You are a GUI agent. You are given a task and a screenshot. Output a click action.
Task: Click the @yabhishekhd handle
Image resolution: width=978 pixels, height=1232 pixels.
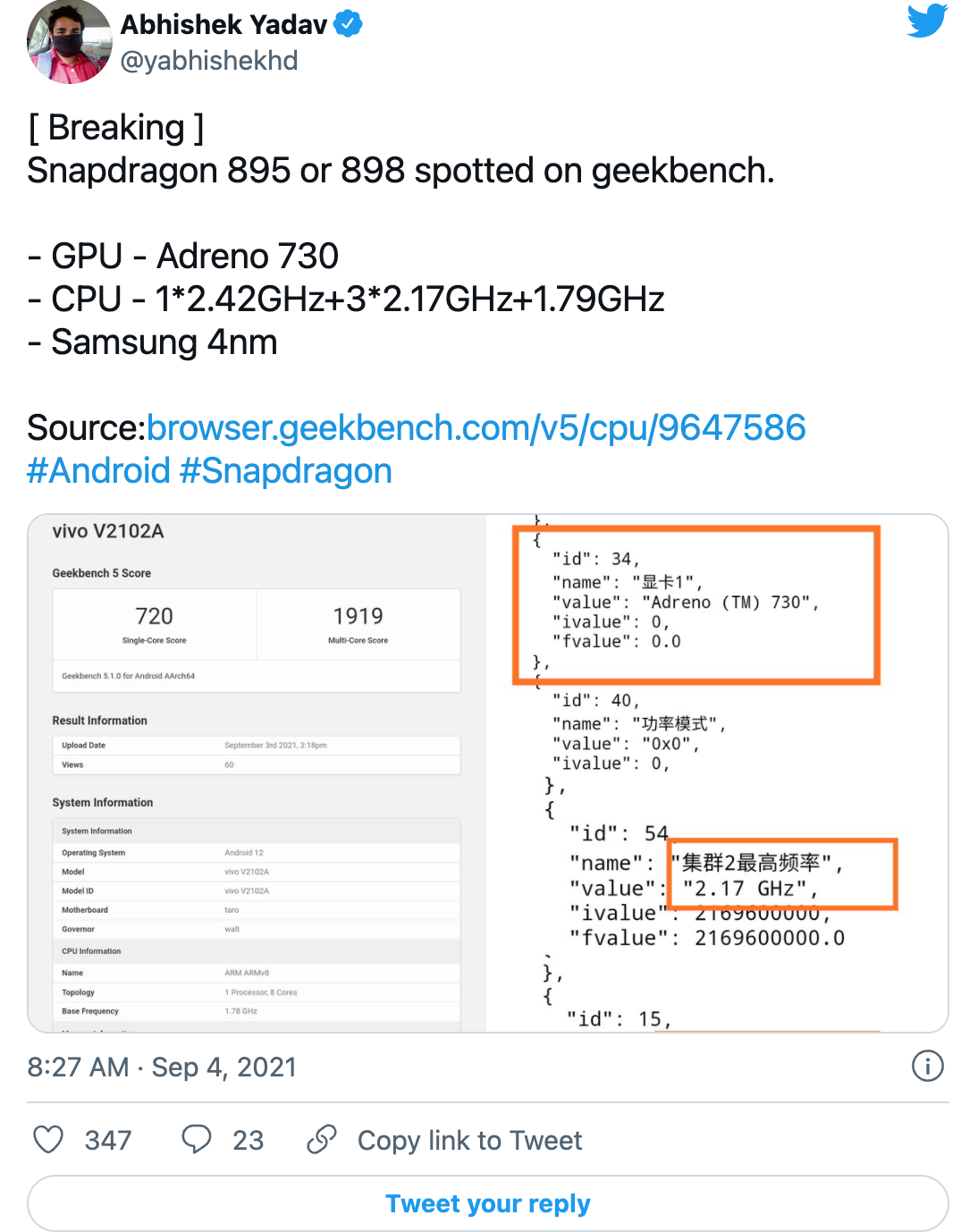(x=209, y=61)
